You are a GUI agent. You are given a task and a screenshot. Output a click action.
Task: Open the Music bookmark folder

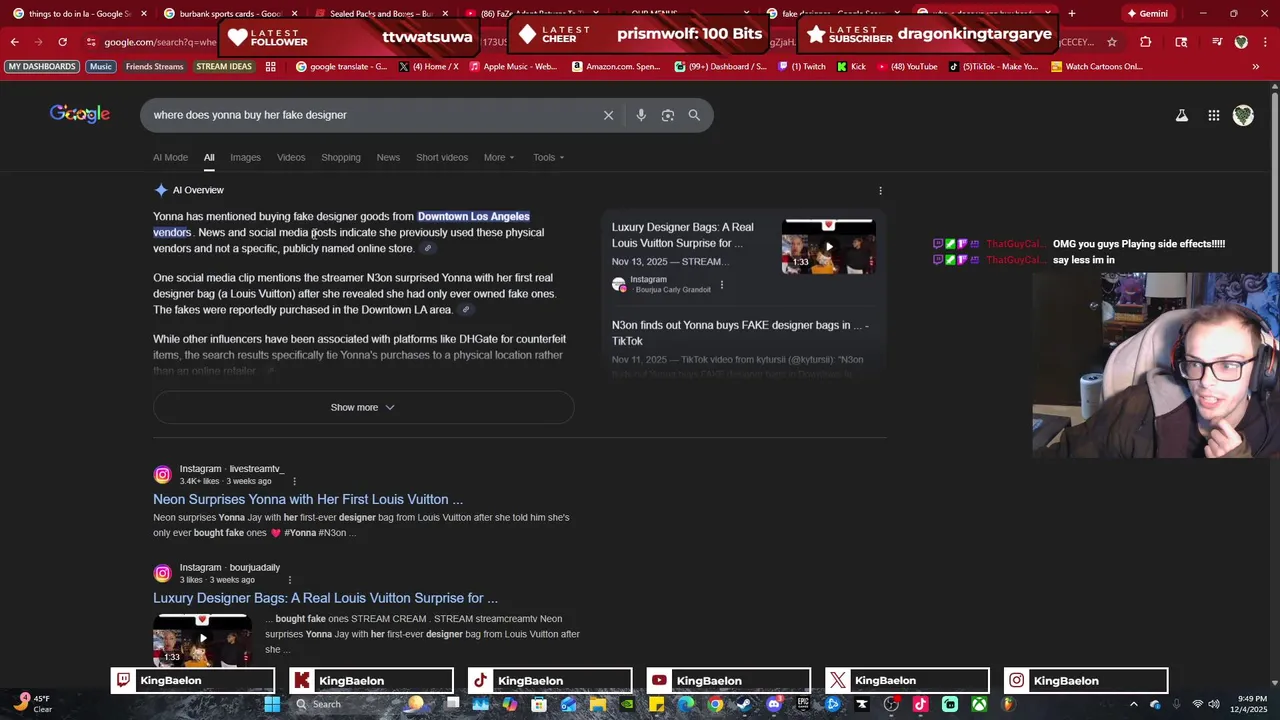[x=101, y=67]
